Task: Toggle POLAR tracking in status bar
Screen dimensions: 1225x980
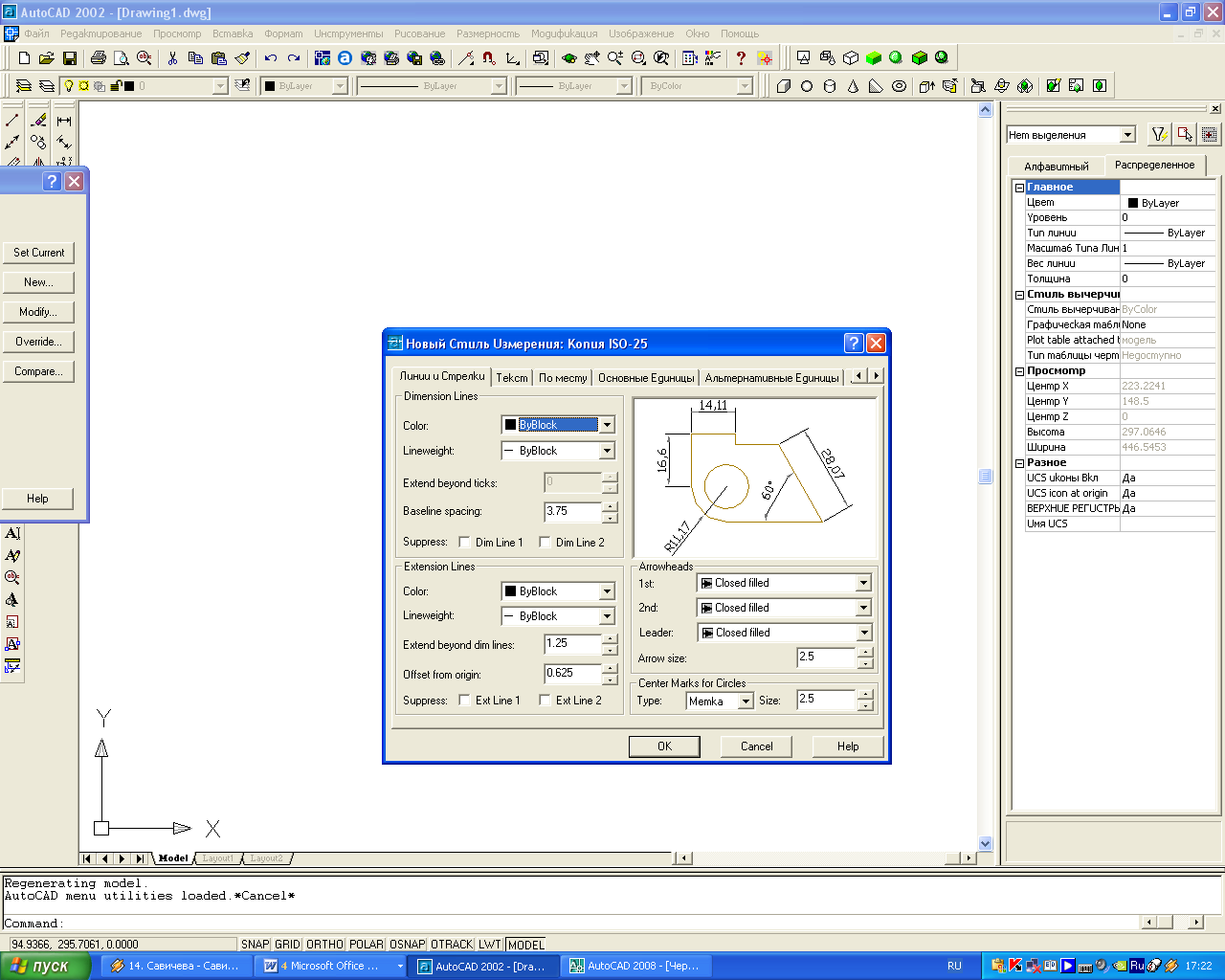Action: tap(367, 945)
